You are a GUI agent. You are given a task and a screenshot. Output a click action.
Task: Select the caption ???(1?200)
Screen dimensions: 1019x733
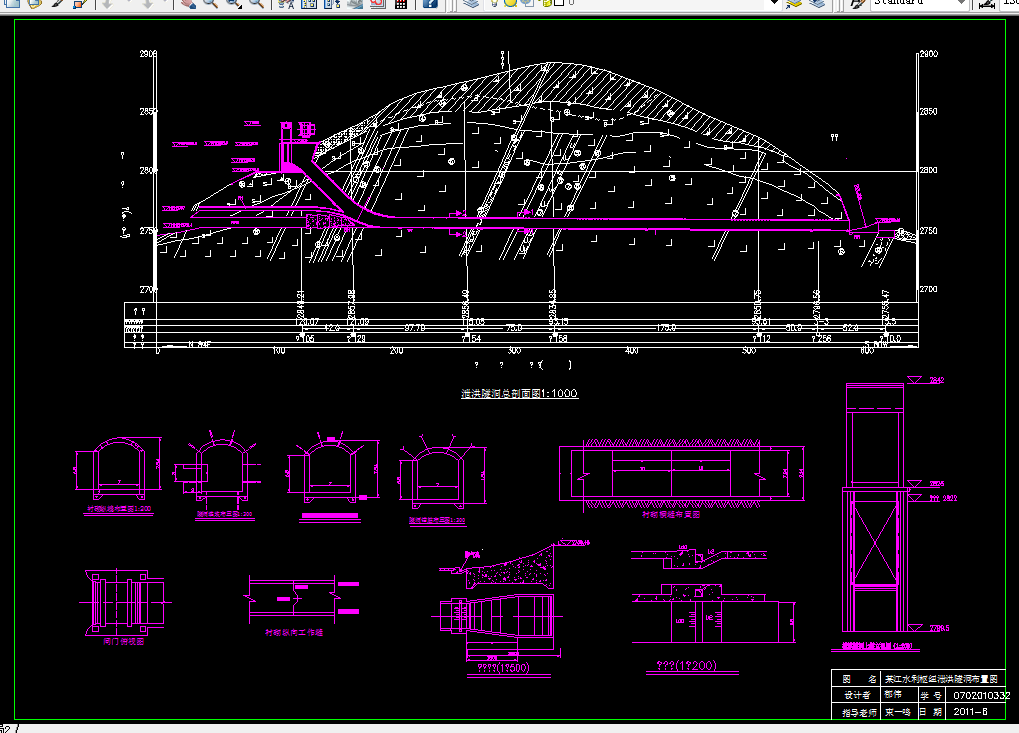point(686,665)
